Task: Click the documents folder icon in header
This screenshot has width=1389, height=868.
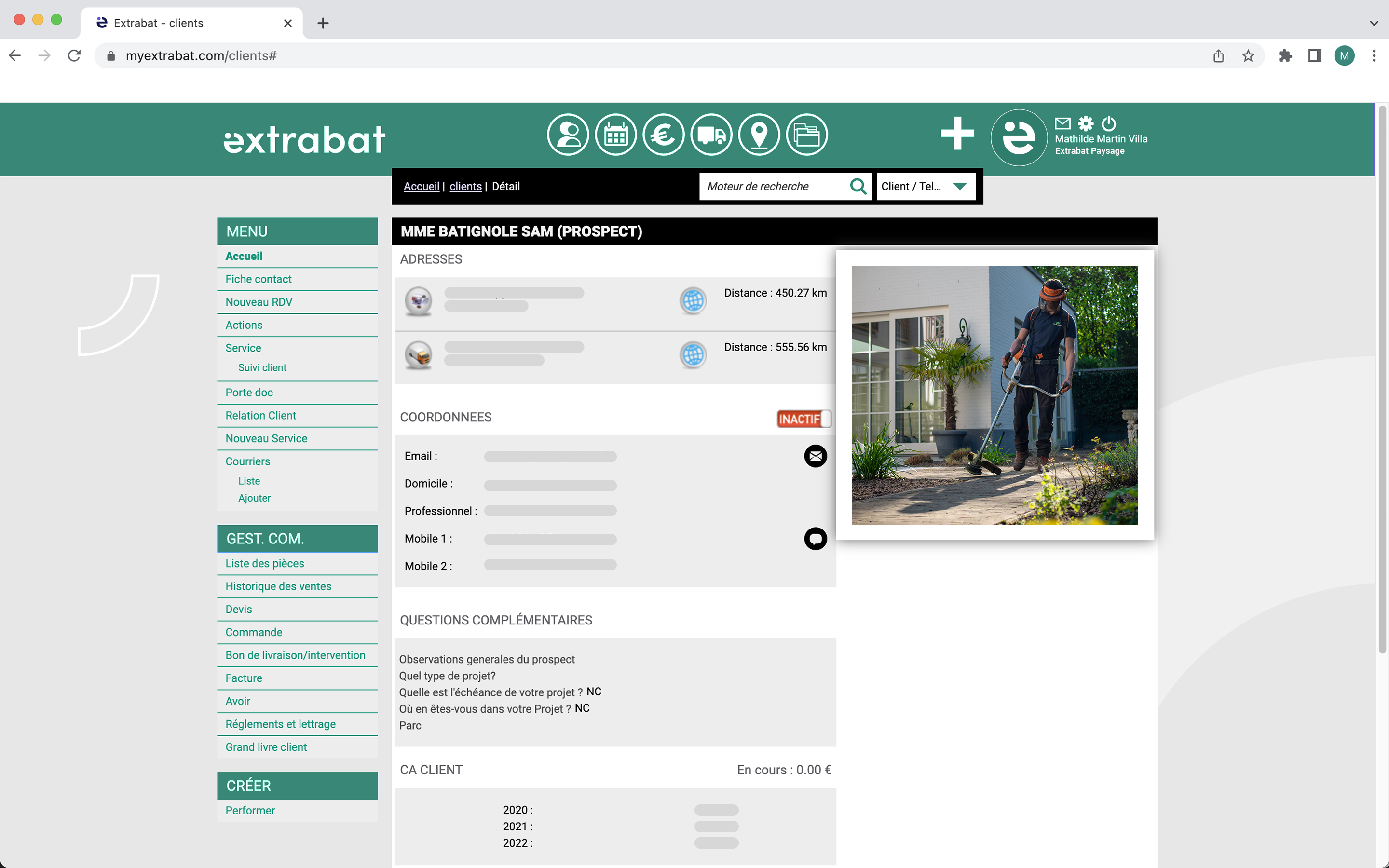Action: pos(807,135)
